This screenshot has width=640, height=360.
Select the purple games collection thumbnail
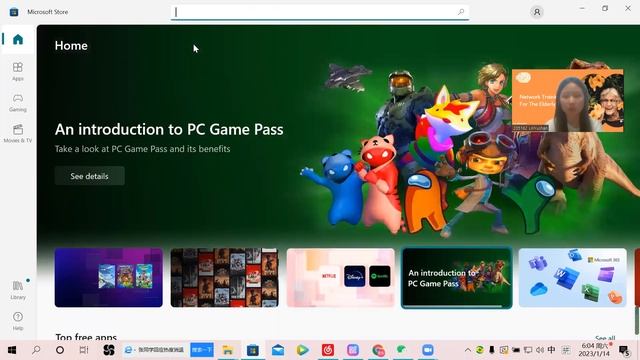pyautogui.click(x=109, y=278)
